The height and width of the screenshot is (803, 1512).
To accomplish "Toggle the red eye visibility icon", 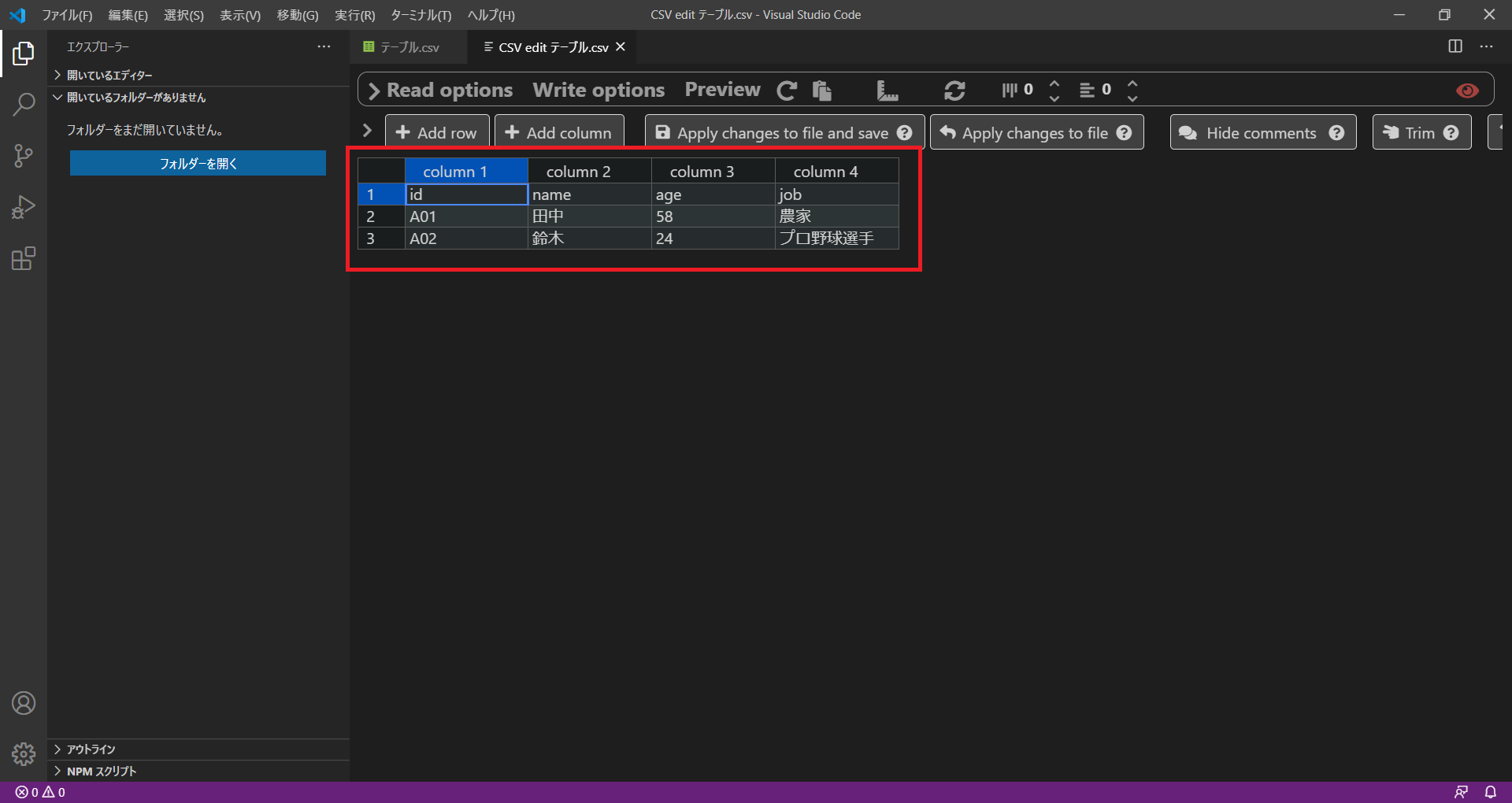I will [1467, 91].
